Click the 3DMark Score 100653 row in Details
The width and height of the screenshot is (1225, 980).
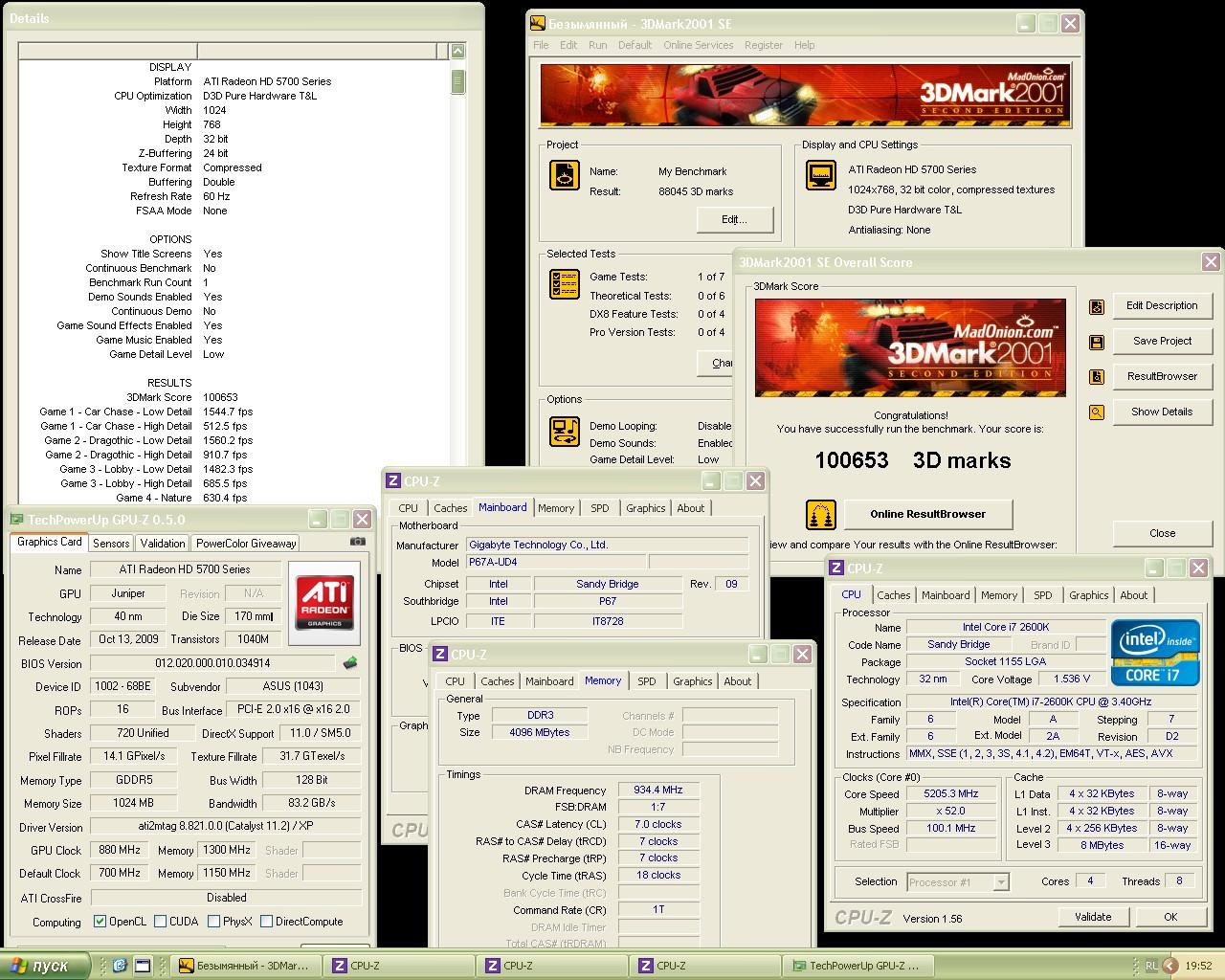[182, 397]
